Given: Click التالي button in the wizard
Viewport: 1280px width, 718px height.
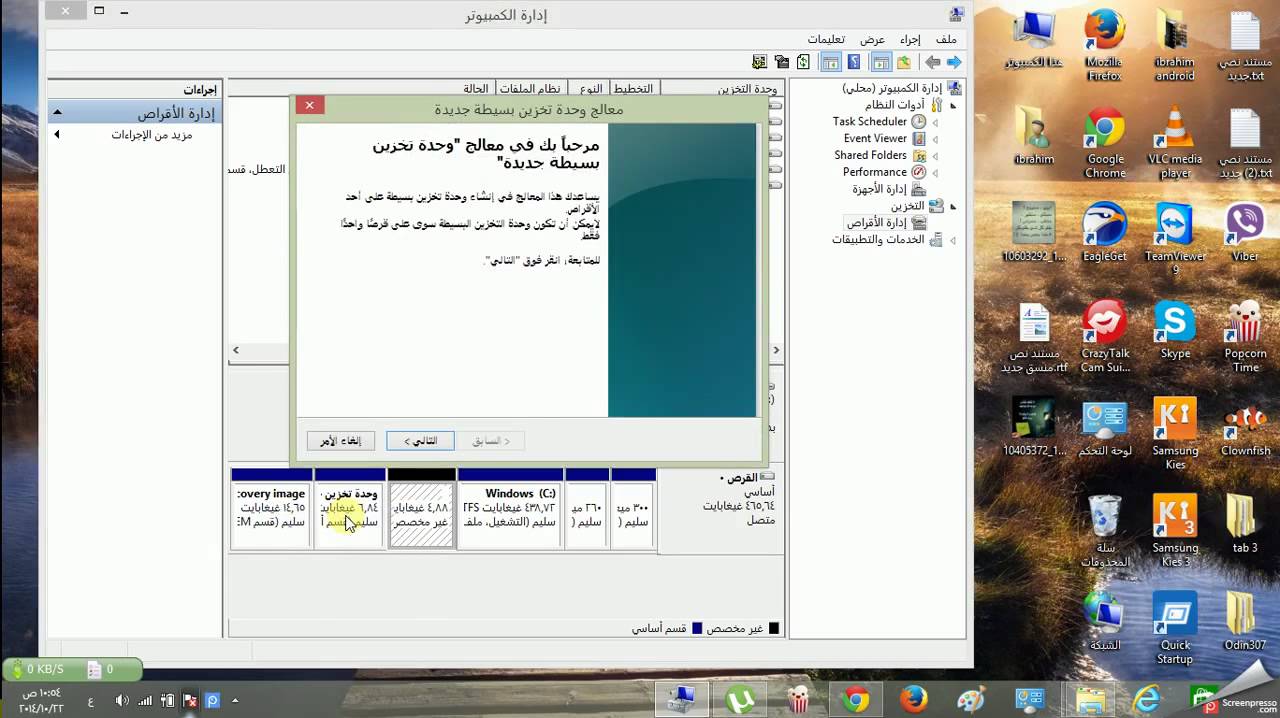Looking at the screenshot, I should pos(420,441).
